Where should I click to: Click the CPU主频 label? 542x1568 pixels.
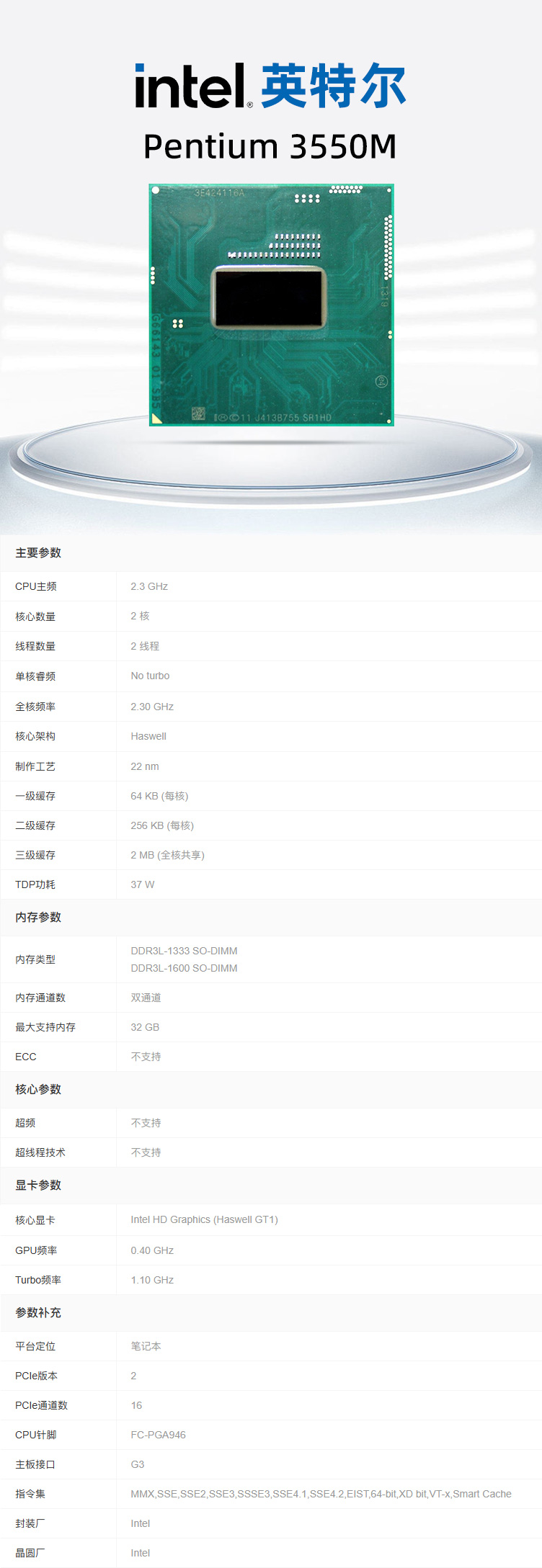pos(36,586)
